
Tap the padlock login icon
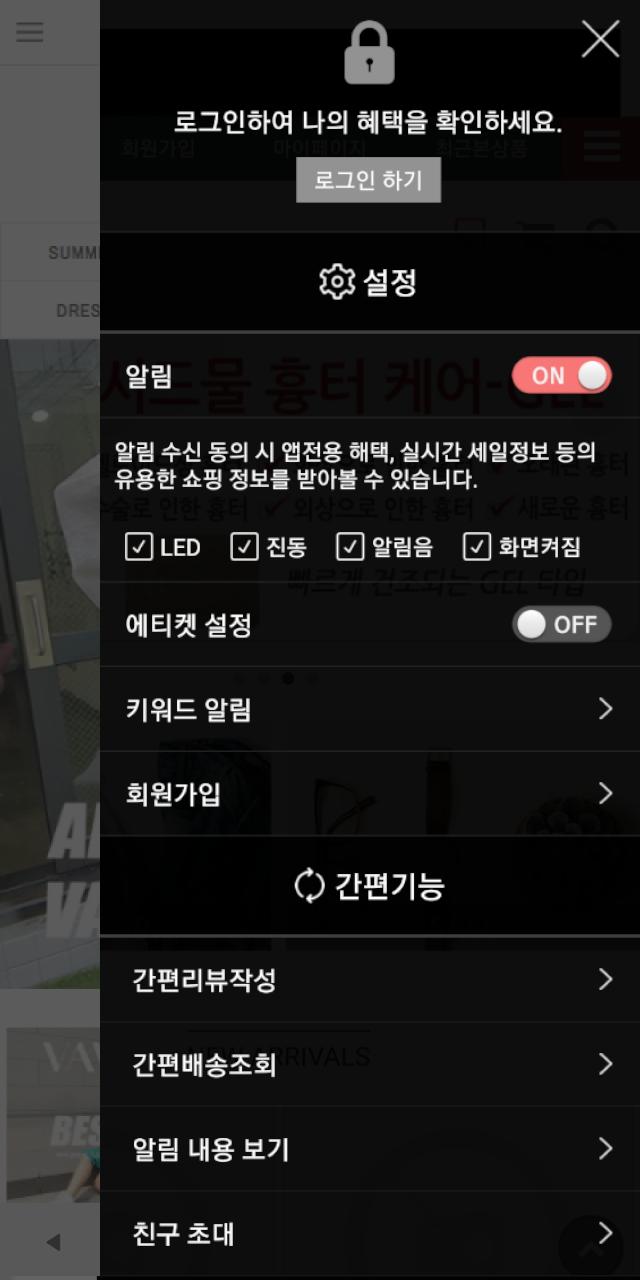point(369,52)
